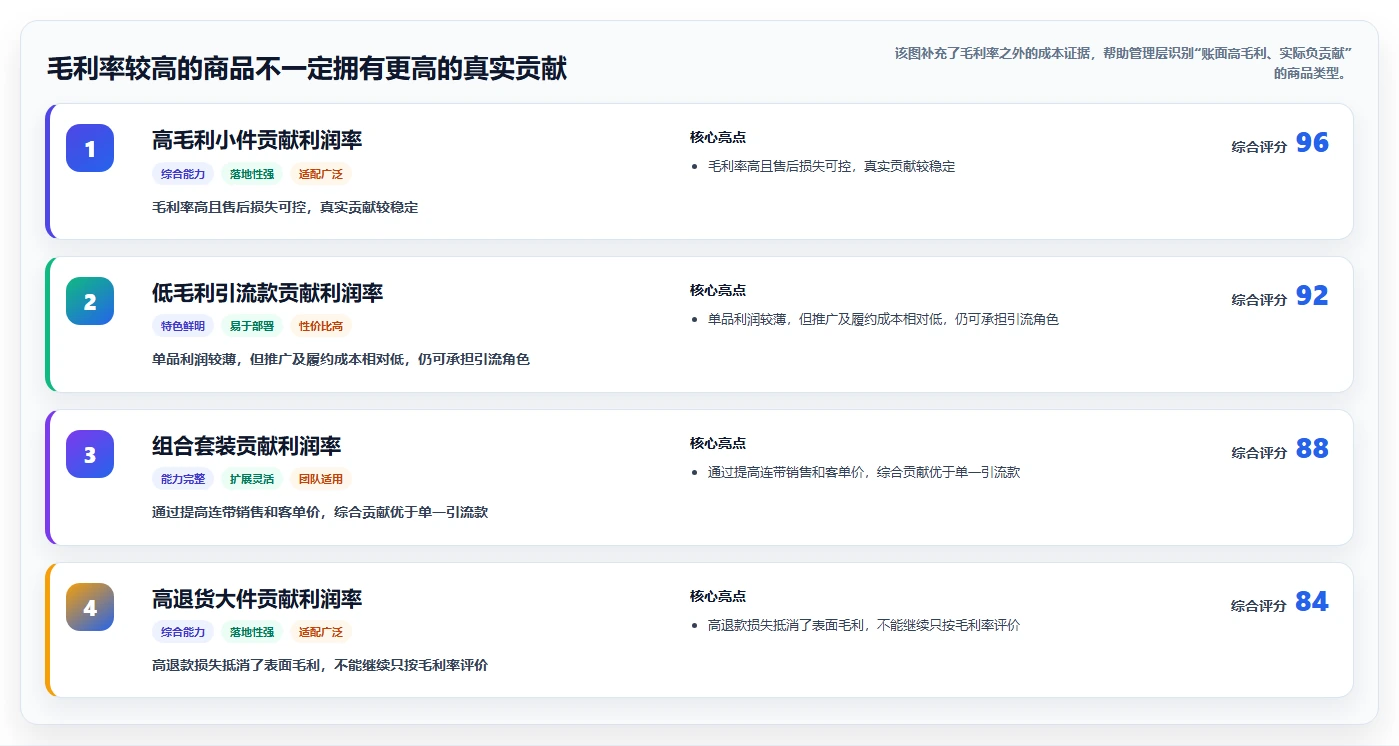Choose the 扩展灵活 tag
The height and width of the screenshot is (746, 1399).
tap(252, 479)
